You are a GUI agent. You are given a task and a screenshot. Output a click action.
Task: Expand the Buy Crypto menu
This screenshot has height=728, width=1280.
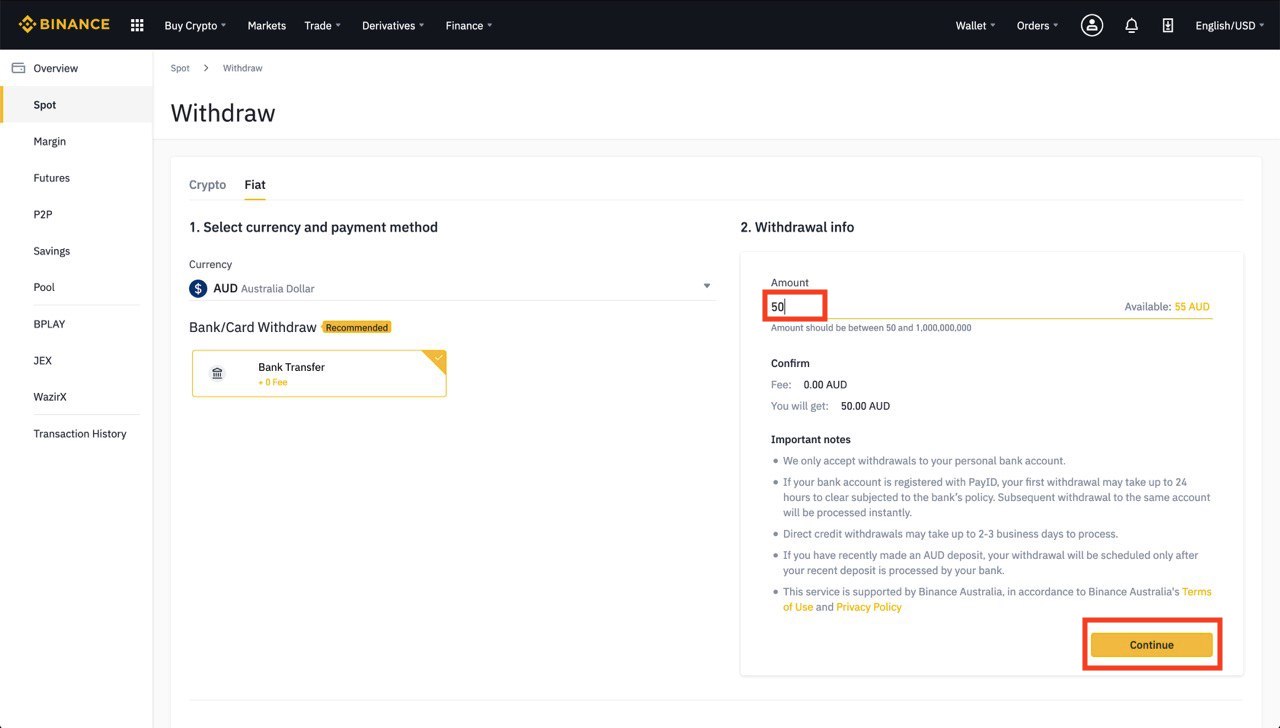[195, 25]
